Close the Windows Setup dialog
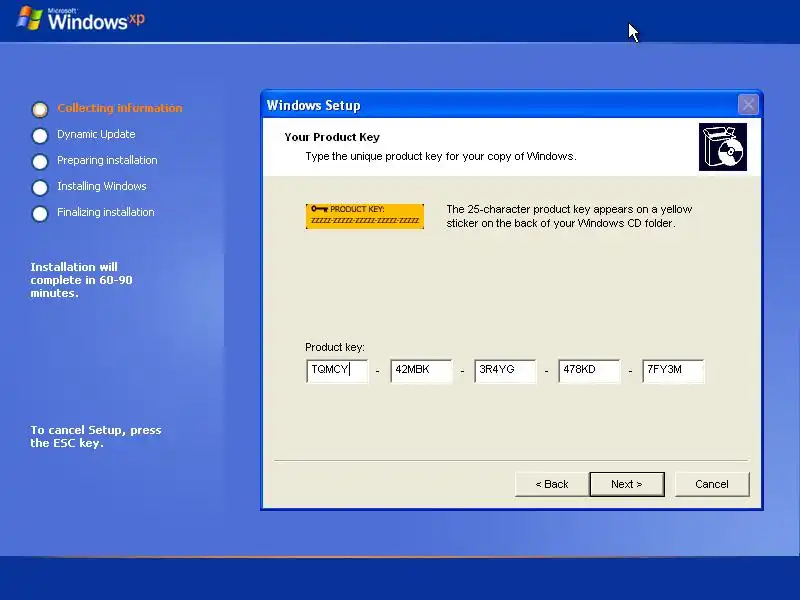 point(748,105)
